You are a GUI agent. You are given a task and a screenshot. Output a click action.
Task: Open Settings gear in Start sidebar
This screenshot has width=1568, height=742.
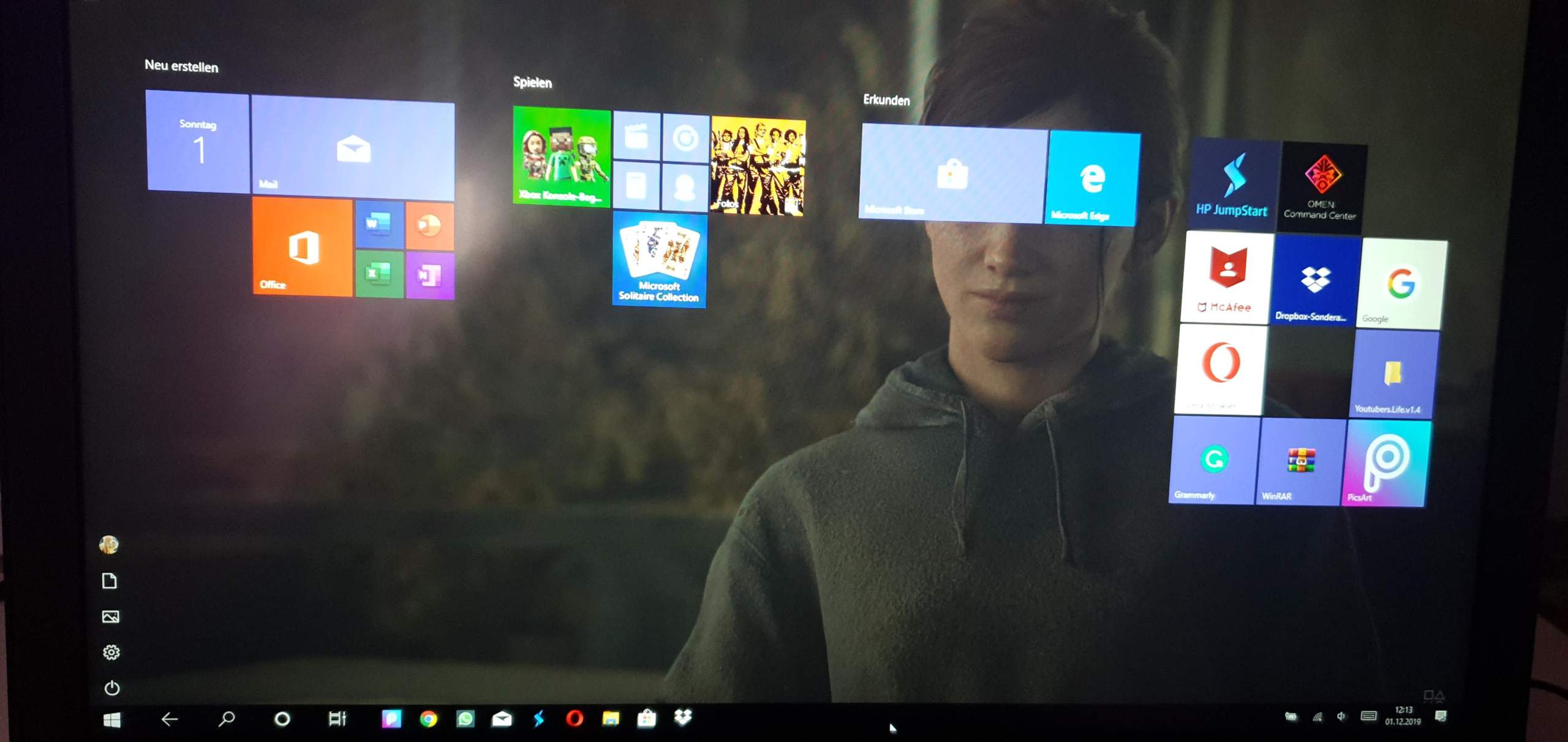pyautogui.click(x=111, y=652)
